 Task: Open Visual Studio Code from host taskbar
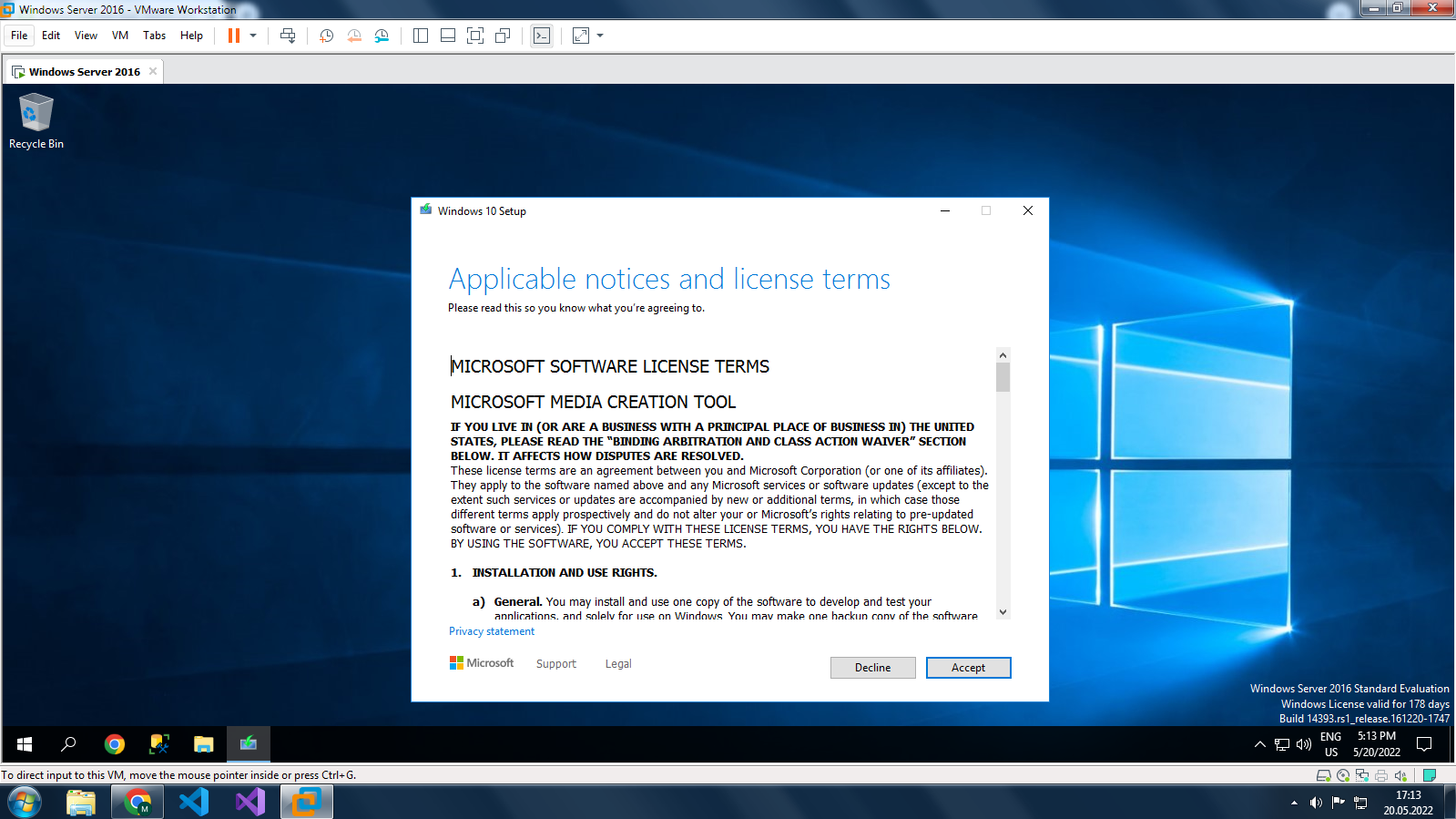[194, 803]
